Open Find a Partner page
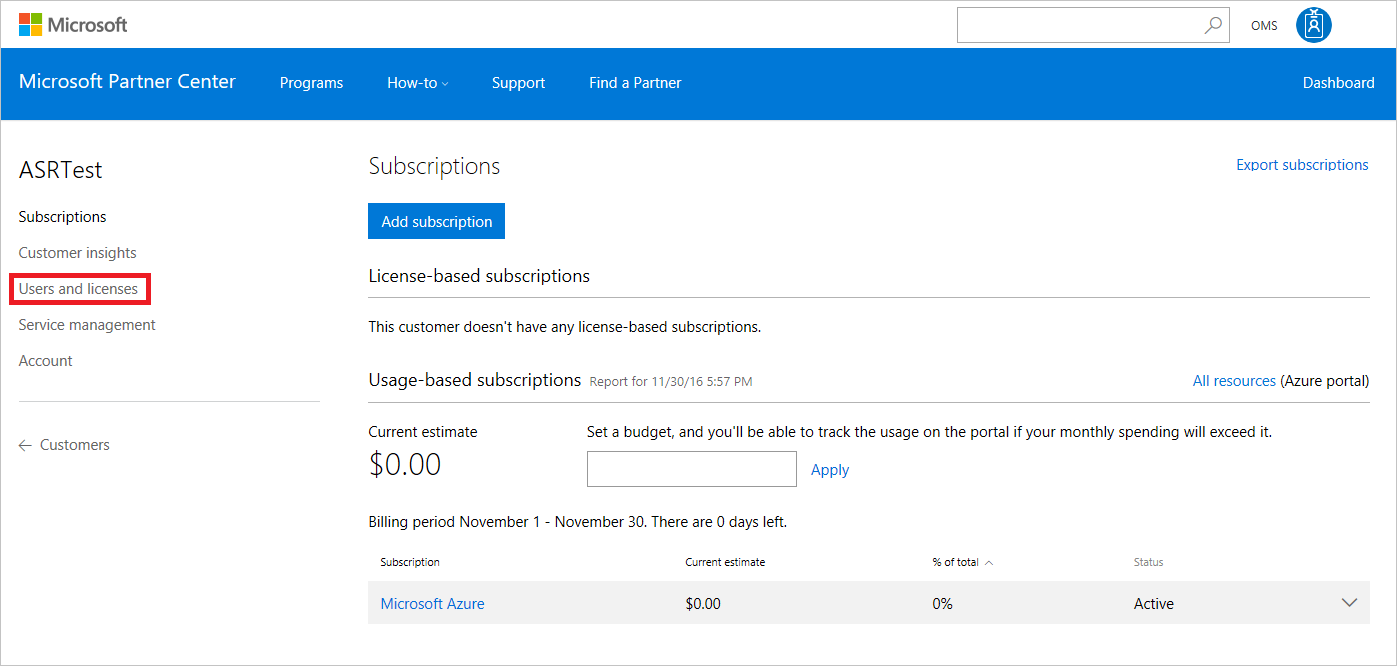Screen dimensions: 1397x666 tap(634, 83)
